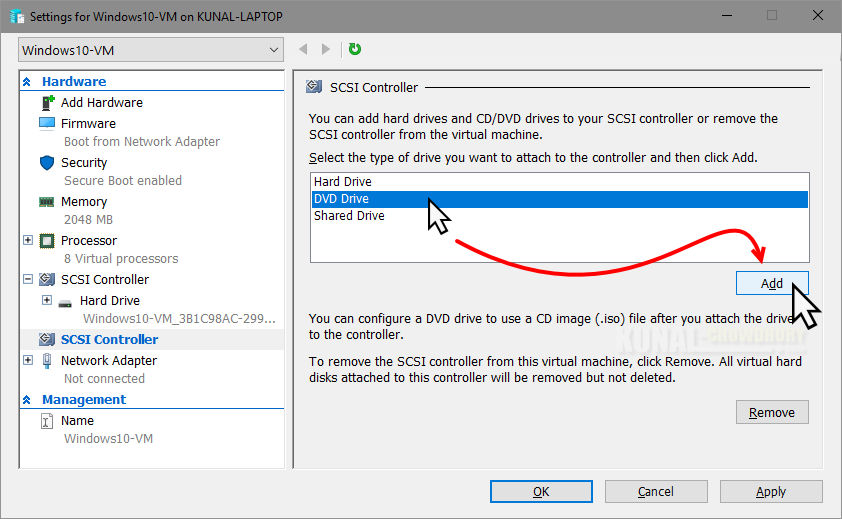
Task: Click 'Windows10-VM_3B1C98AC-299...' disk file name
Action: pyautogui.click(x=179, y=319)
